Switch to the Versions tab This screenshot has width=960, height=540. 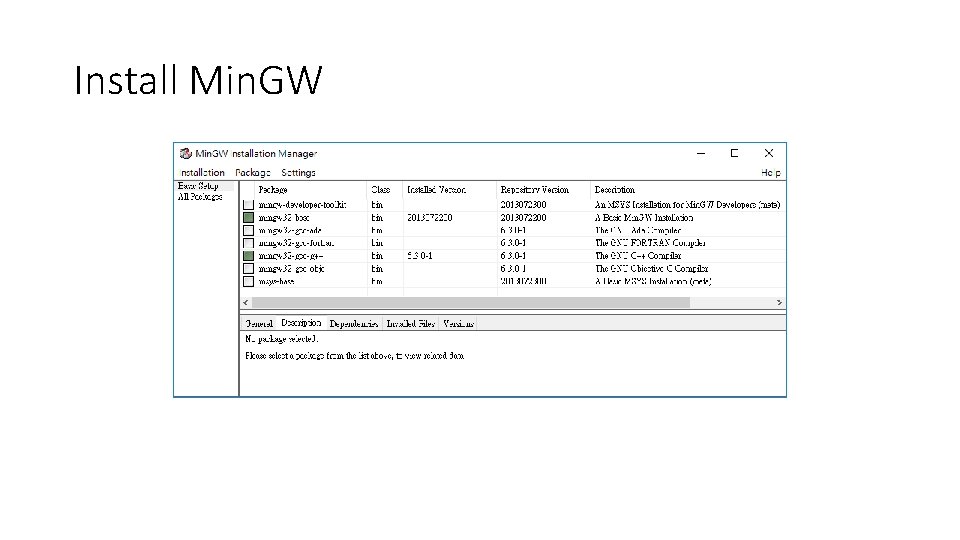(x=458, y=324)
